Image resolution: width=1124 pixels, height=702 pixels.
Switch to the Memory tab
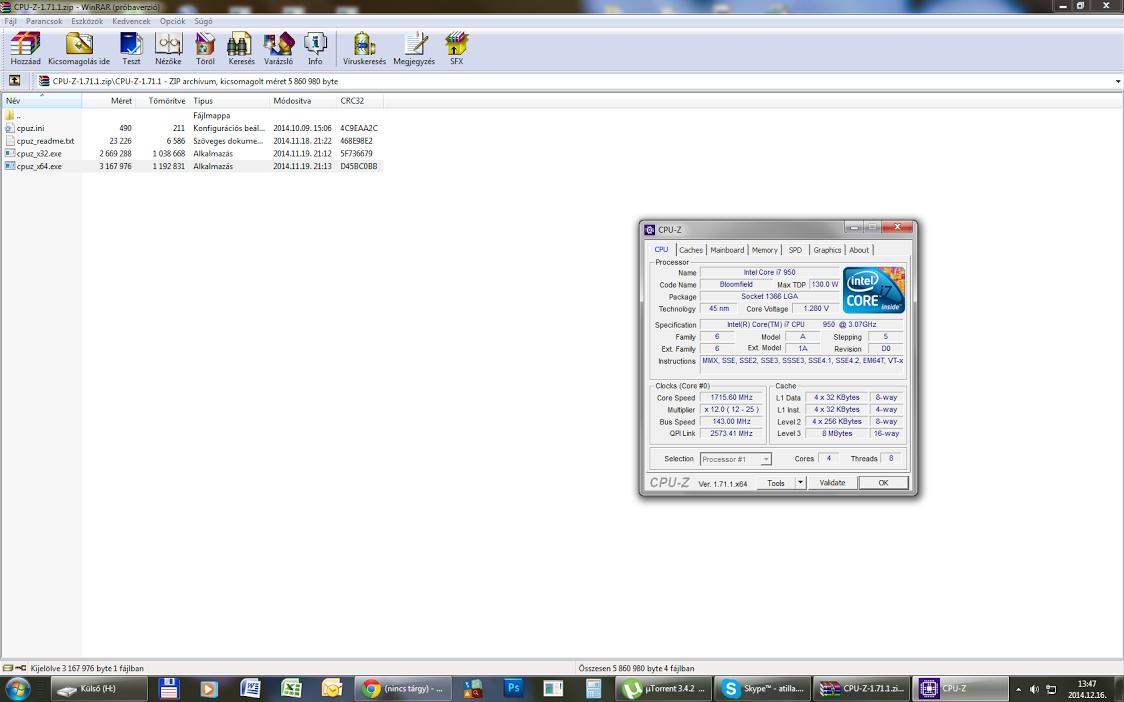coord(764,250)
